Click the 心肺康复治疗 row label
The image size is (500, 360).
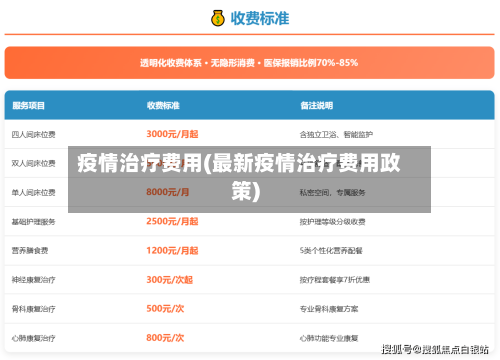coord(34,338)
